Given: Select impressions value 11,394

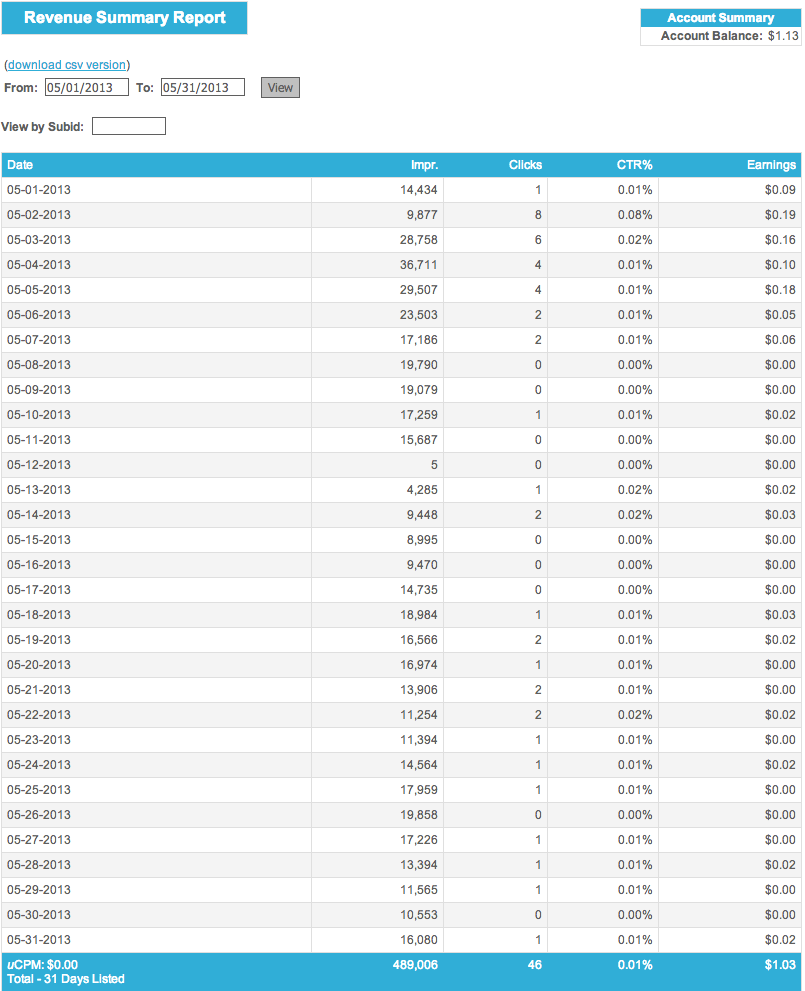Looking at the screenshot, I should point(418,739).
